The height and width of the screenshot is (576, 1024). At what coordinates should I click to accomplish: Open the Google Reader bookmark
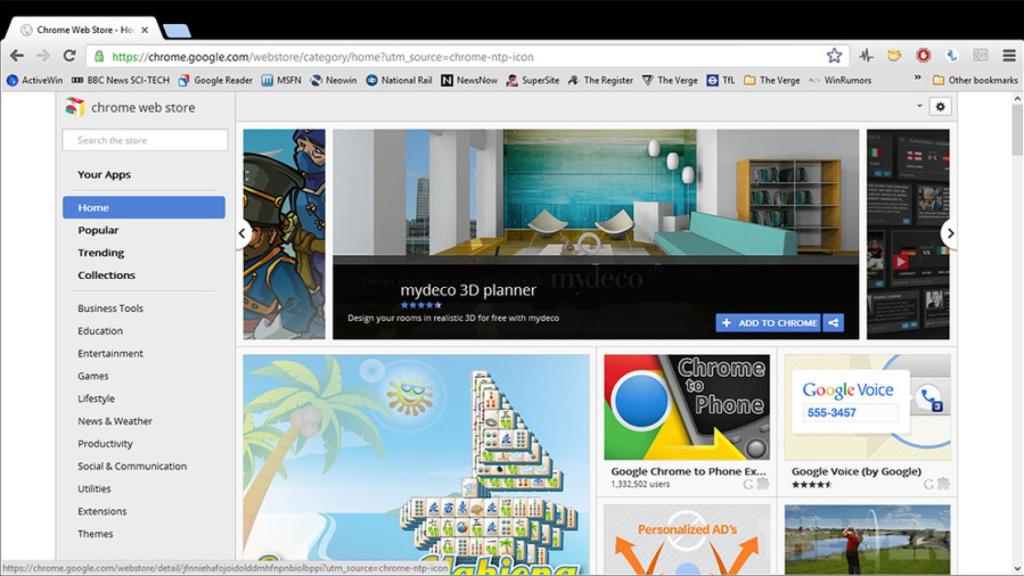click(x=215, y=80)
